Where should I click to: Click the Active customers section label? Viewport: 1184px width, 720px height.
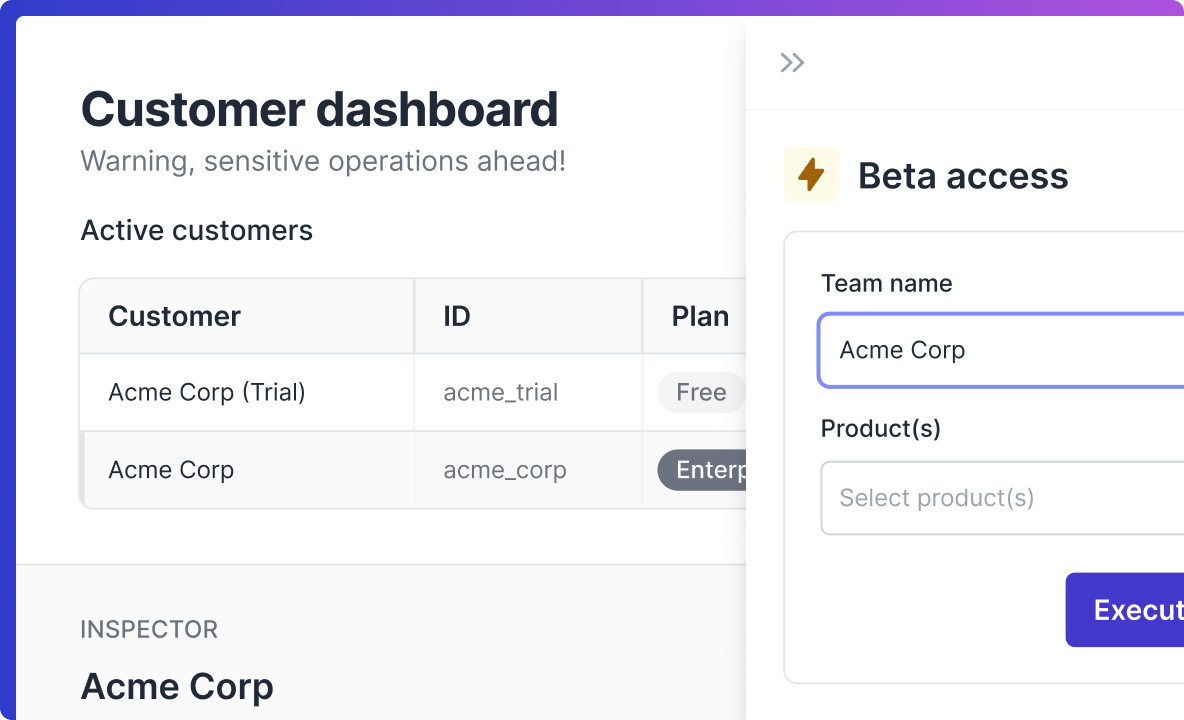196,230
